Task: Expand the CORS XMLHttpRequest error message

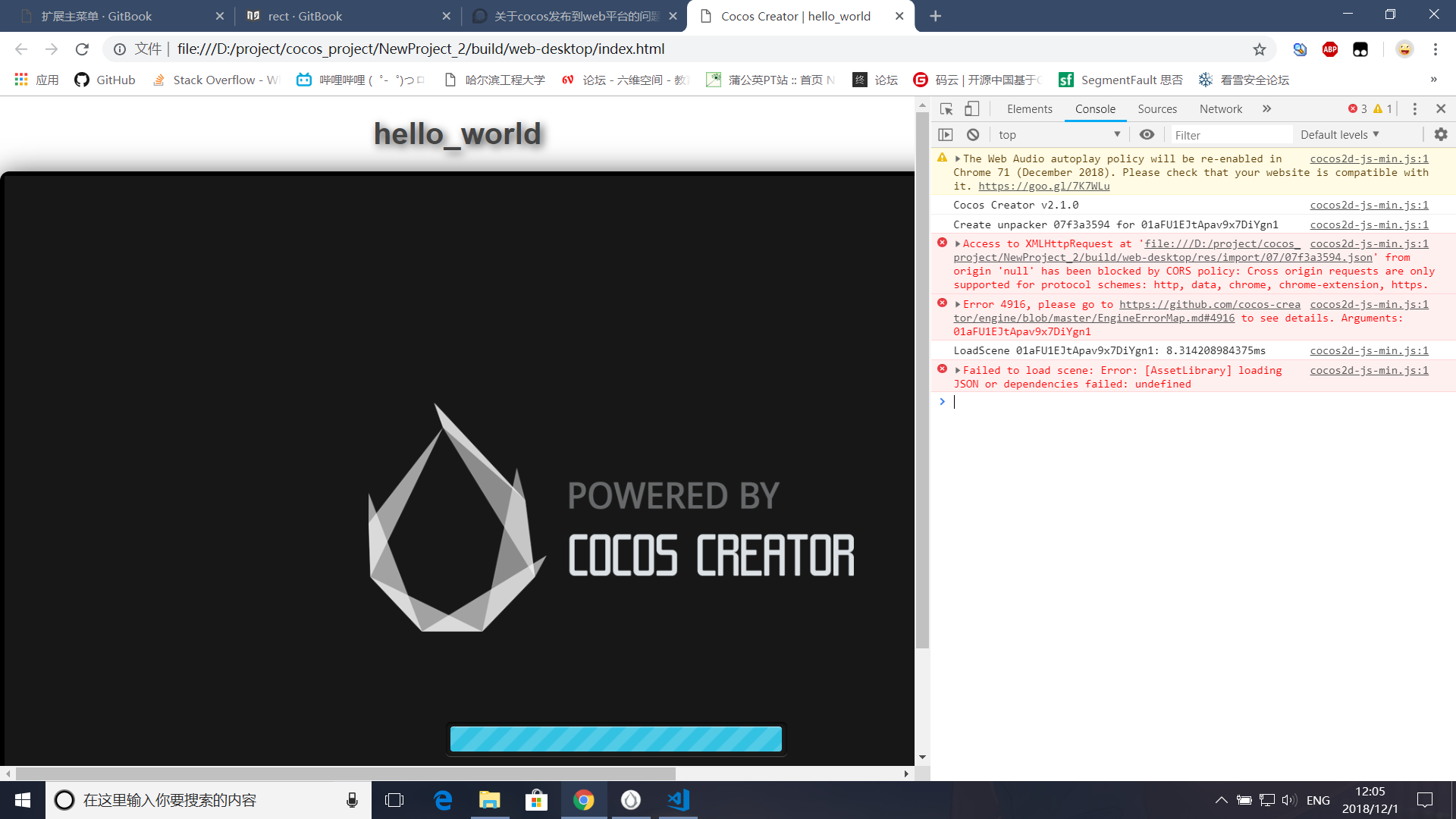Action: pos(958,244)
